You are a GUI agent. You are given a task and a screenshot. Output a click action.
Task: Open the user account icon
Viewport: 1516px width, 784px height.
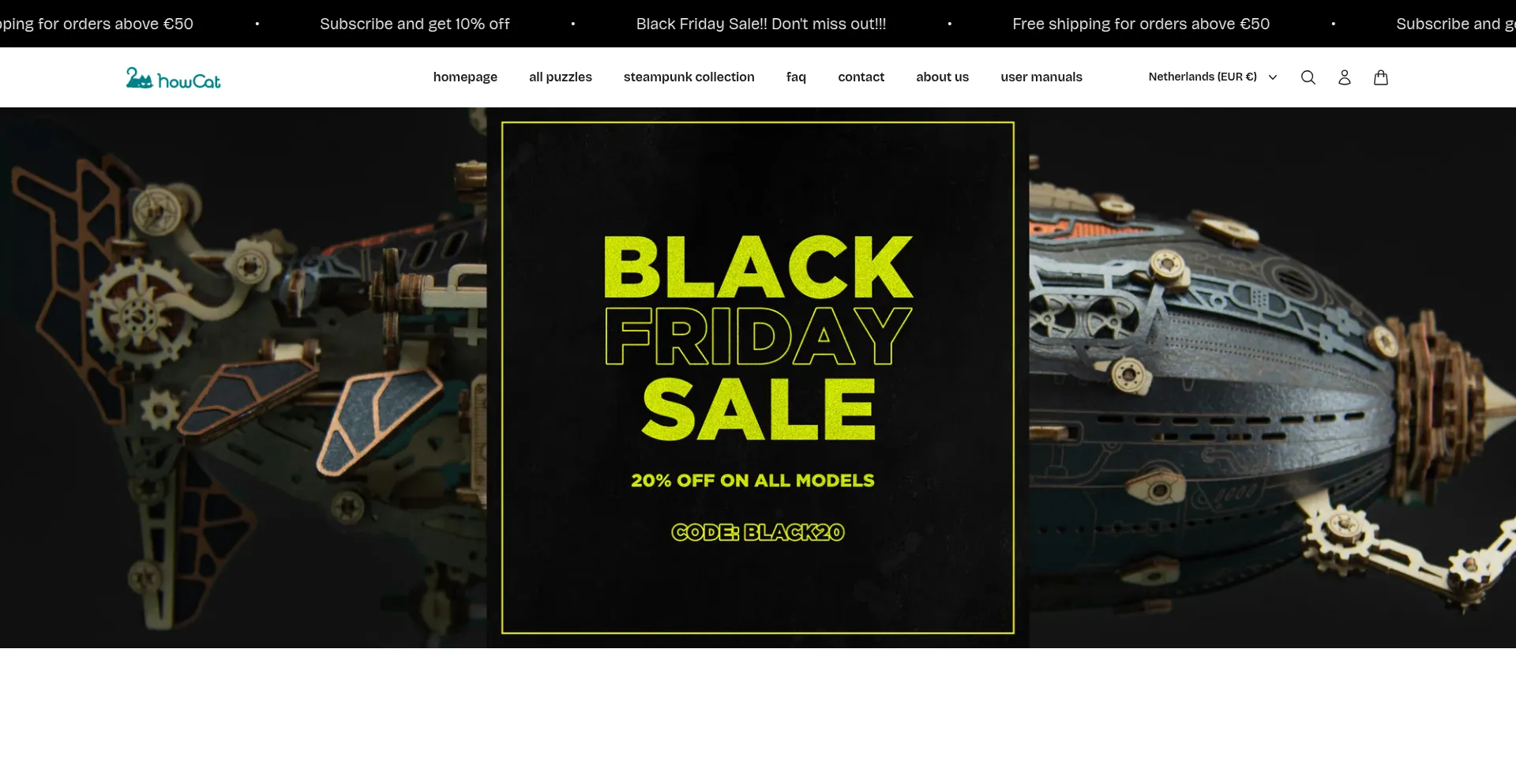pyautogui.click(x=1344, y=77)
